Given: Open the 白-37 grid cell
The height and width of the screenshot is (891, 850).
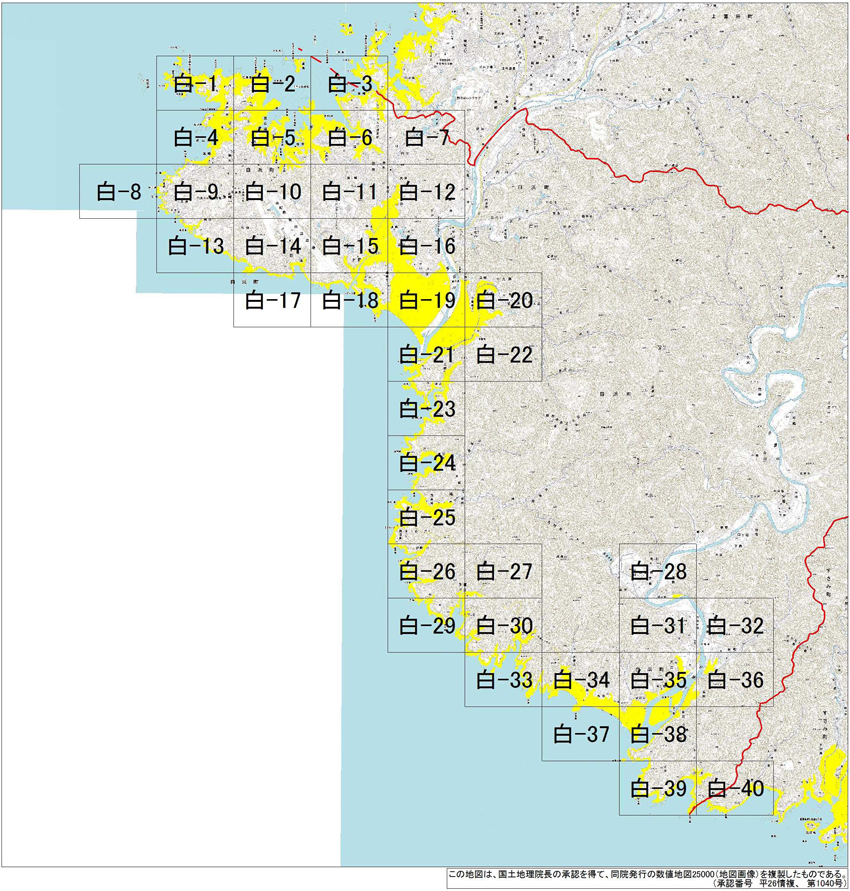Looking at the screenshot, I should (x=581, y=734).
